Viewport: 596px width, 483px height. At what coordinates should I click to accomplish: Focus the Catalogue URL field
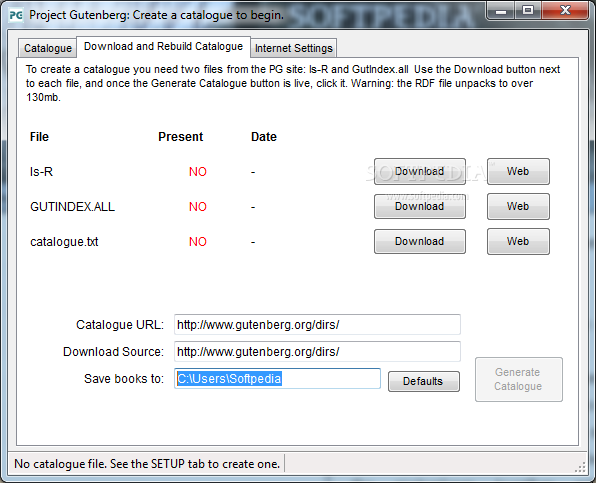(317, 325)
